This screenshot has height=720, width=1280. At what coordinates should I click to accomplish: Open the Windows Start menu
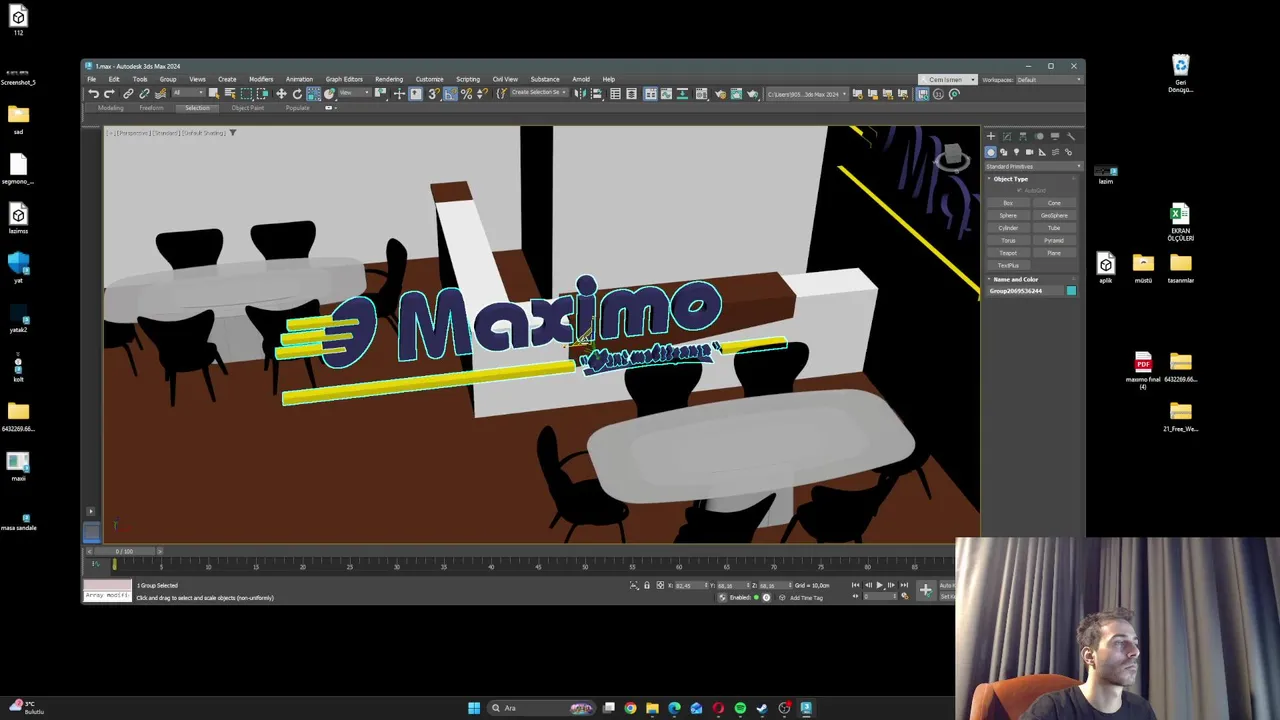(474, 708)
